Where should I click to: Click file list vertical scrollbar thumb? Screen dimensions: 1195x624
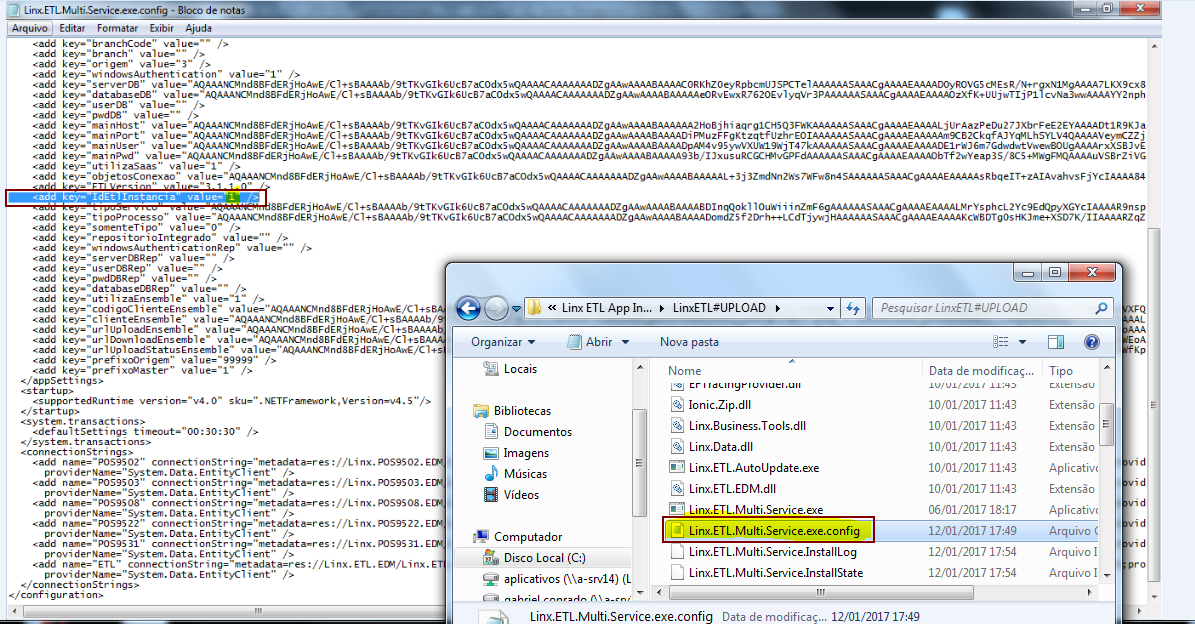coord(1106,424)
